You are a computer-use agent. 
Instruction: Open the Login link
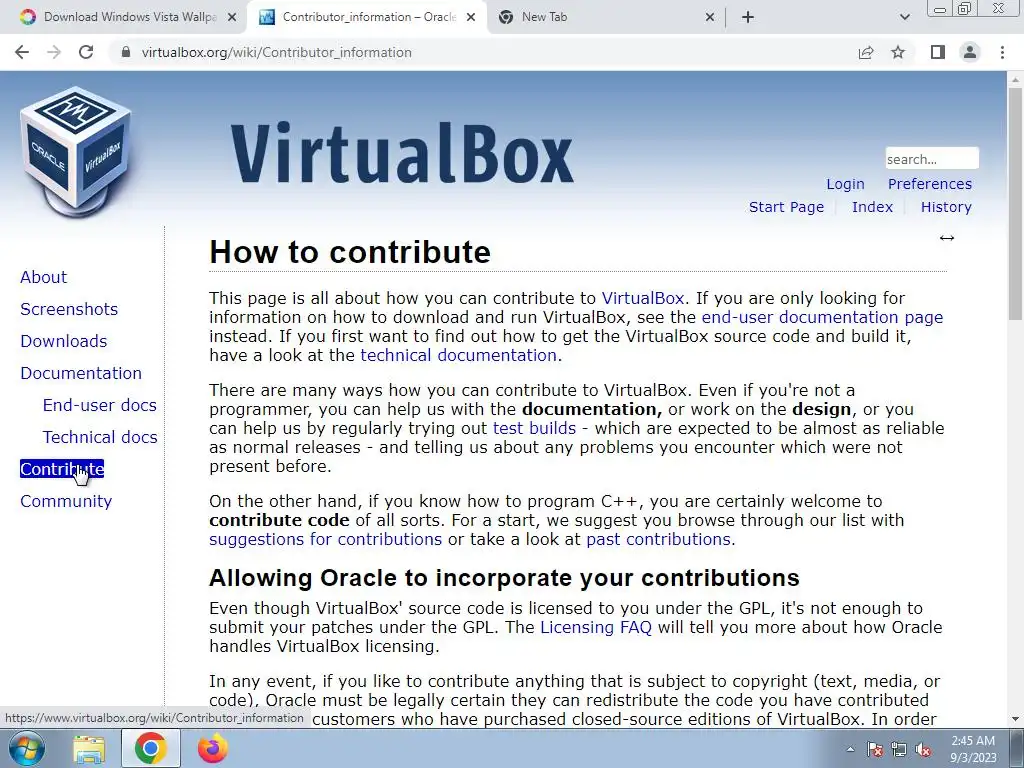click(x=845, y=184)
